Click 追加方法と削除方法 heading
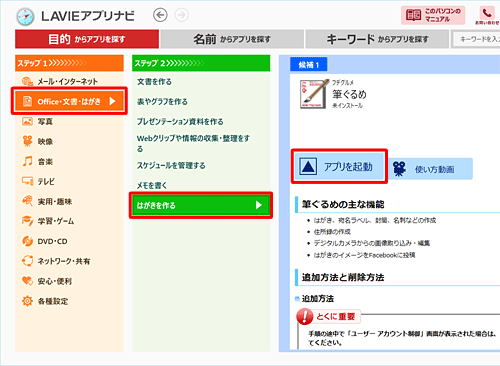The width and height of the screenshot is (500, 366). coord(343,277)
